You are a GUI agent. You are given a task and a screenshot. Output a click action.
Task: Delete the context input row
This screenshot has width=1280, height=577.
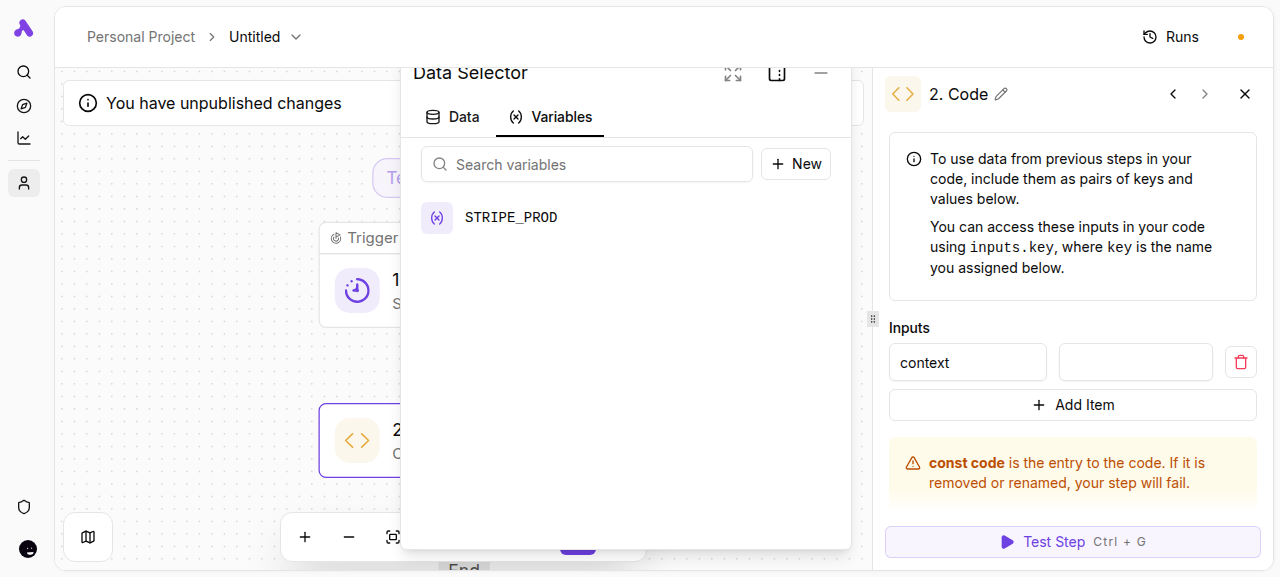coord(1241,362)
